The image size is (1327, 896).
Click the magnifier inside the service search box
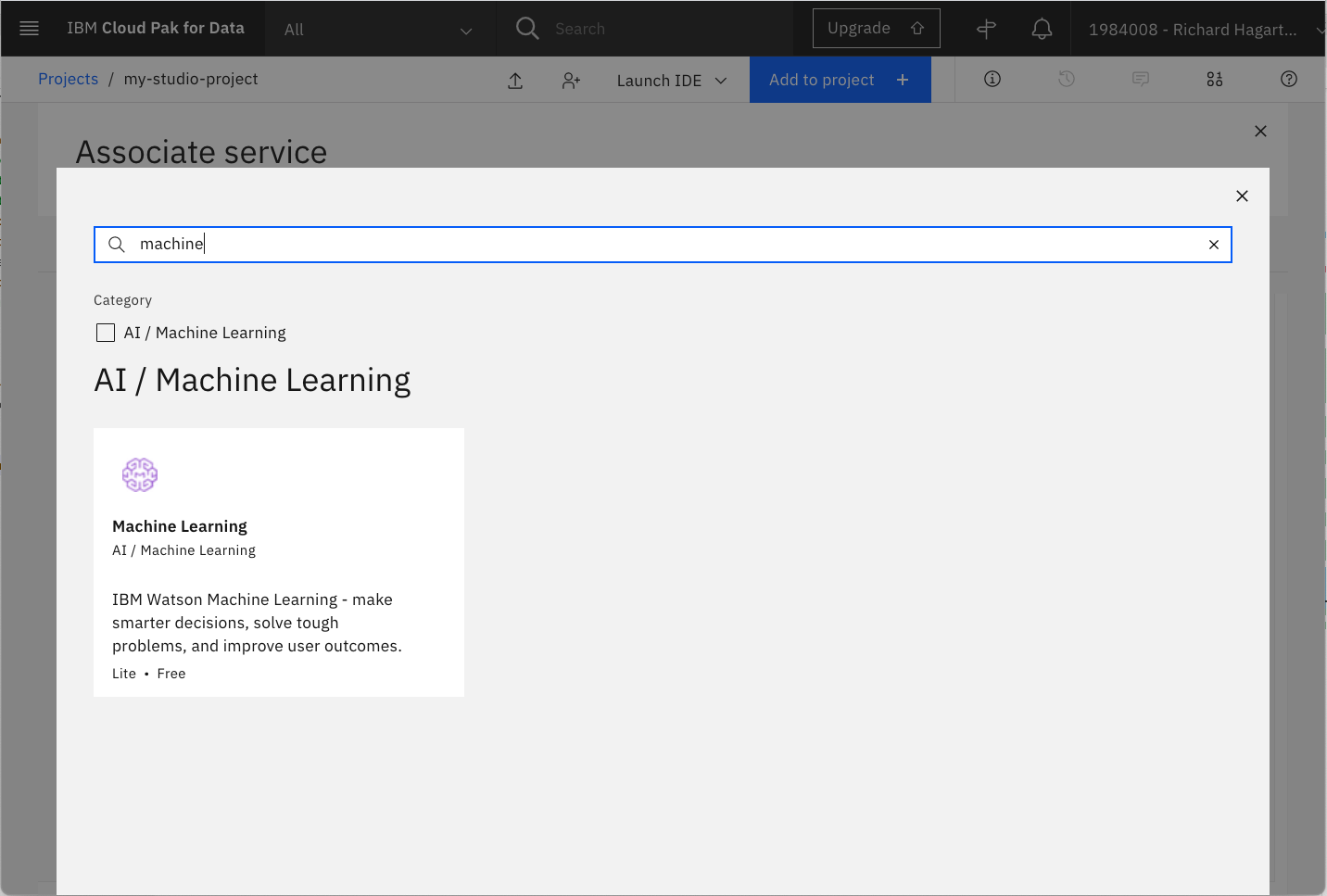tap(117, 245)
